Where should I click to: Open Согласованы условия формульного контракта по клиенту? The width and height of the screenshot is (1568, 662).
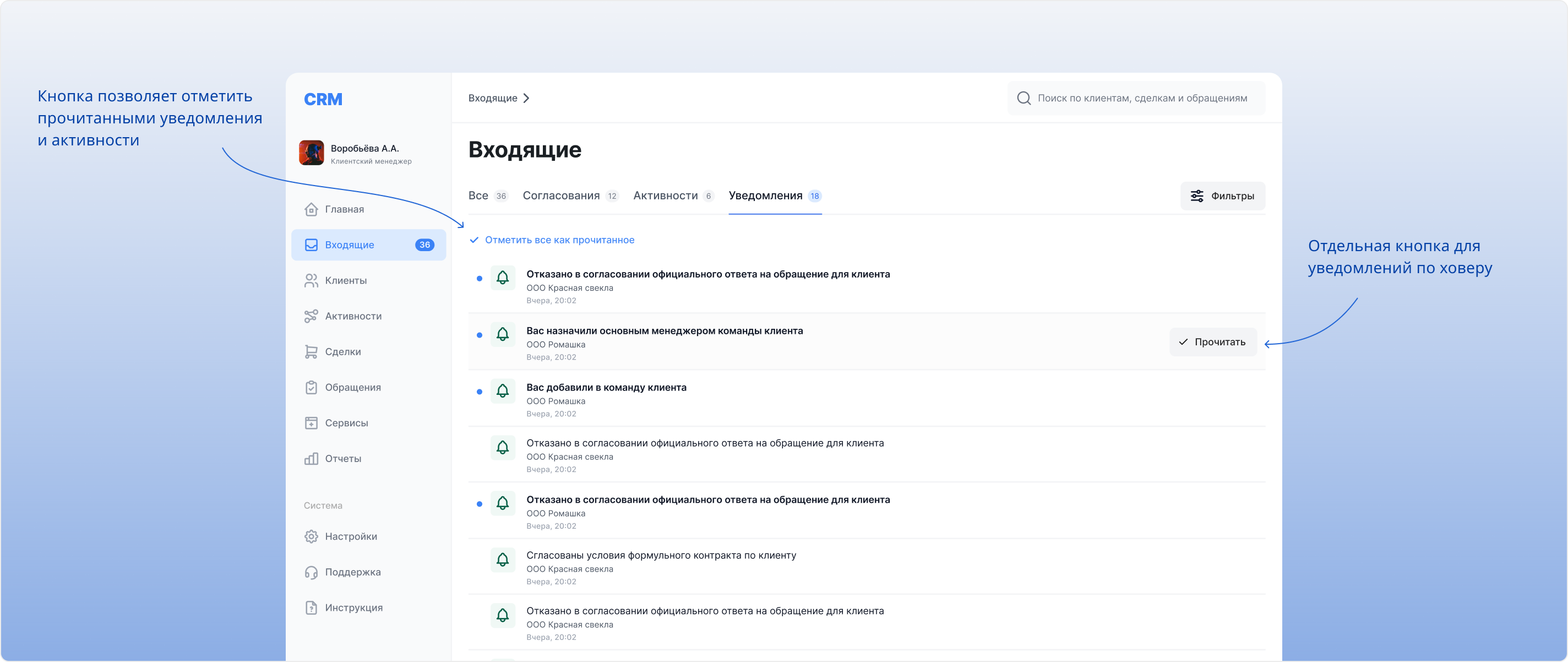click(x=867, y=567)
